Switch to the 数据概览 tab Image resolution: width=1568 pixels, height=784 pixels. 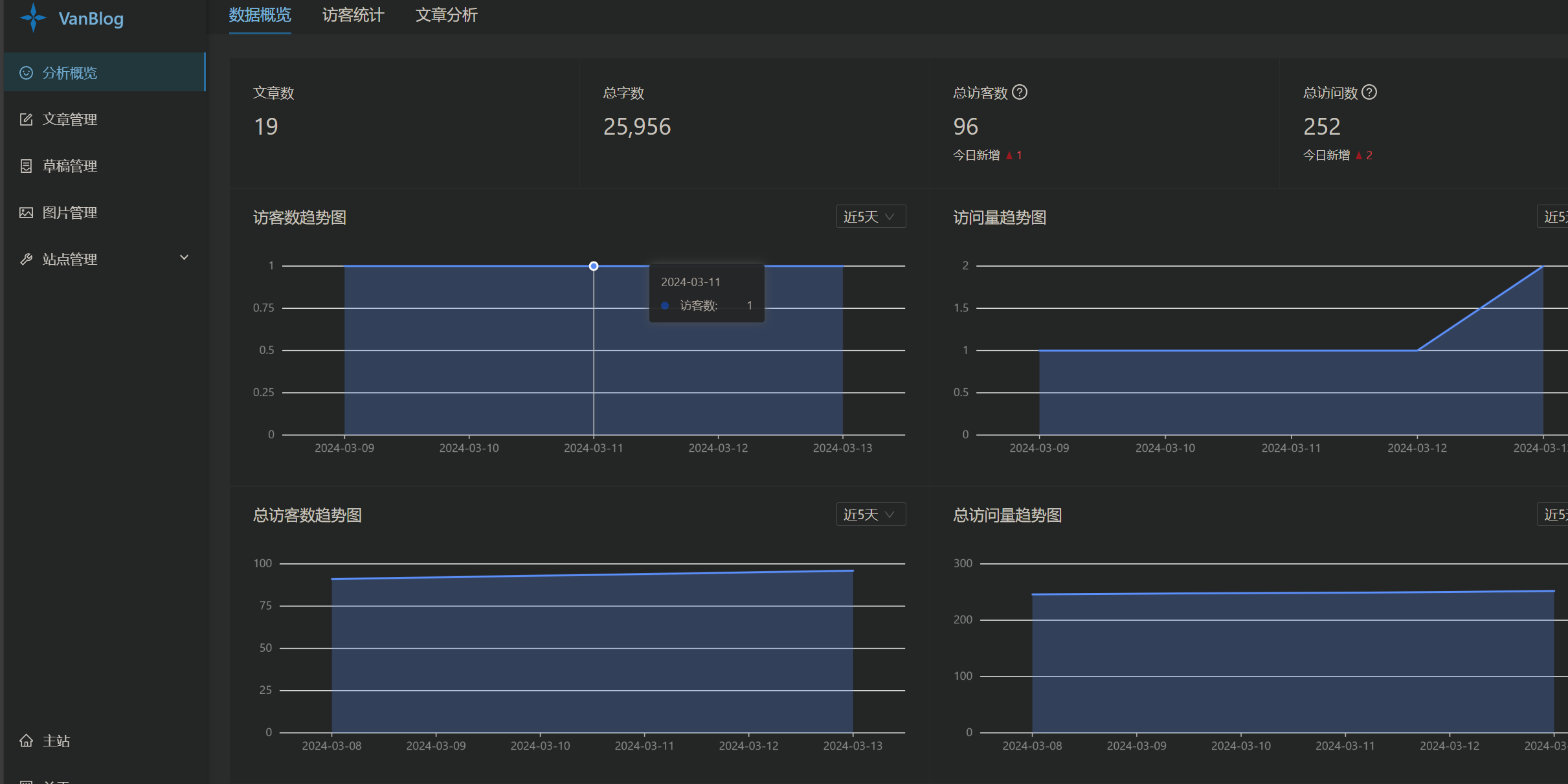click(260, 15)
